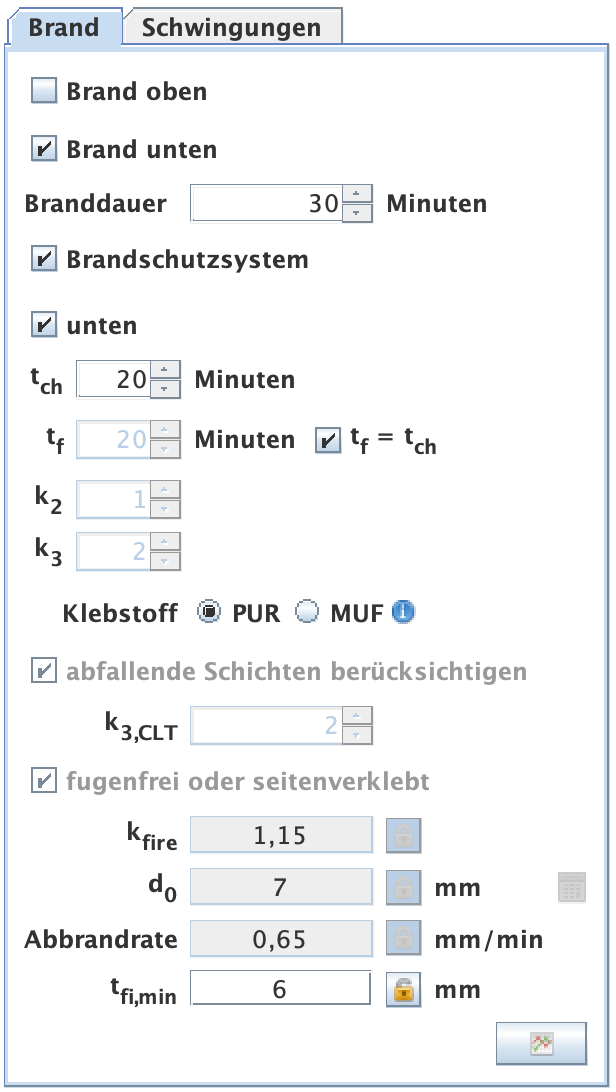Image resolution: width=616 pixels, height=1092 pixels.
Task: Enable the Brand oben checkbox
Action: tap(45, 92)
